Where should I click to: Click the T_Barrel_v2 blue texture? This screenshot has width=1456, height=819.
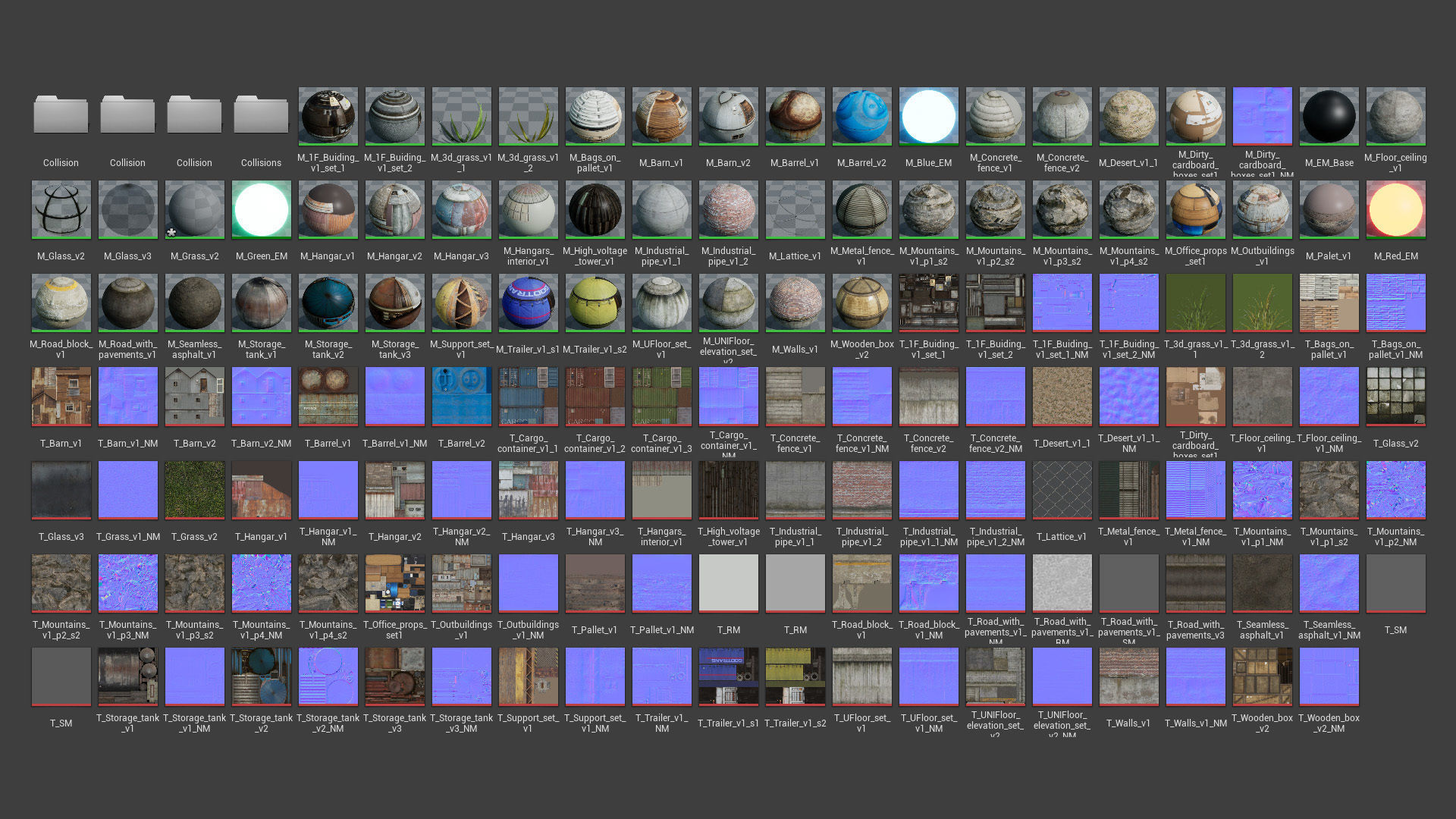[x=461, y=396]
